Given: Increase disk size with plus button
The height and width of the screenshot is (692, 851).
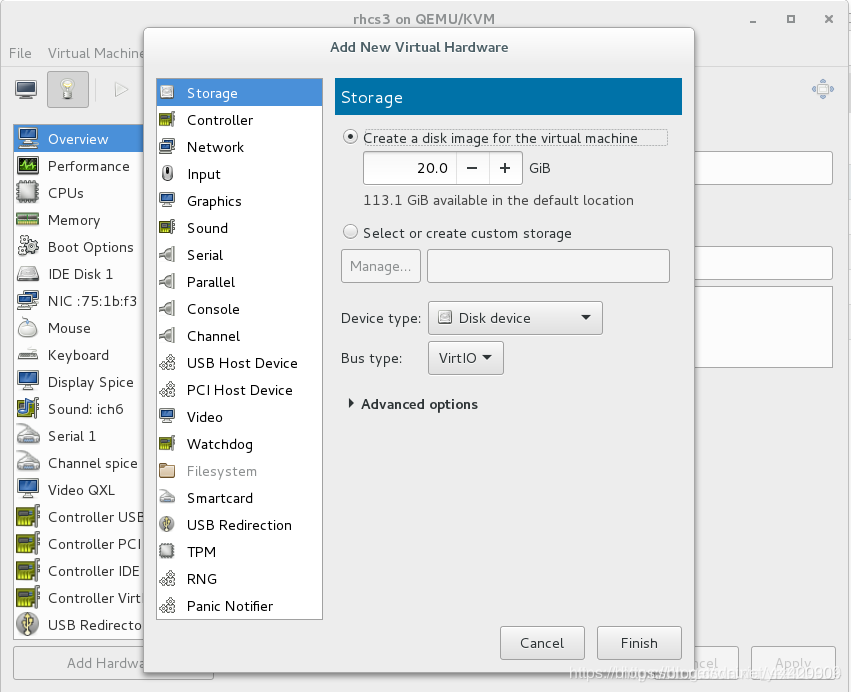Looking at the screenshot, I should (505, 168).
